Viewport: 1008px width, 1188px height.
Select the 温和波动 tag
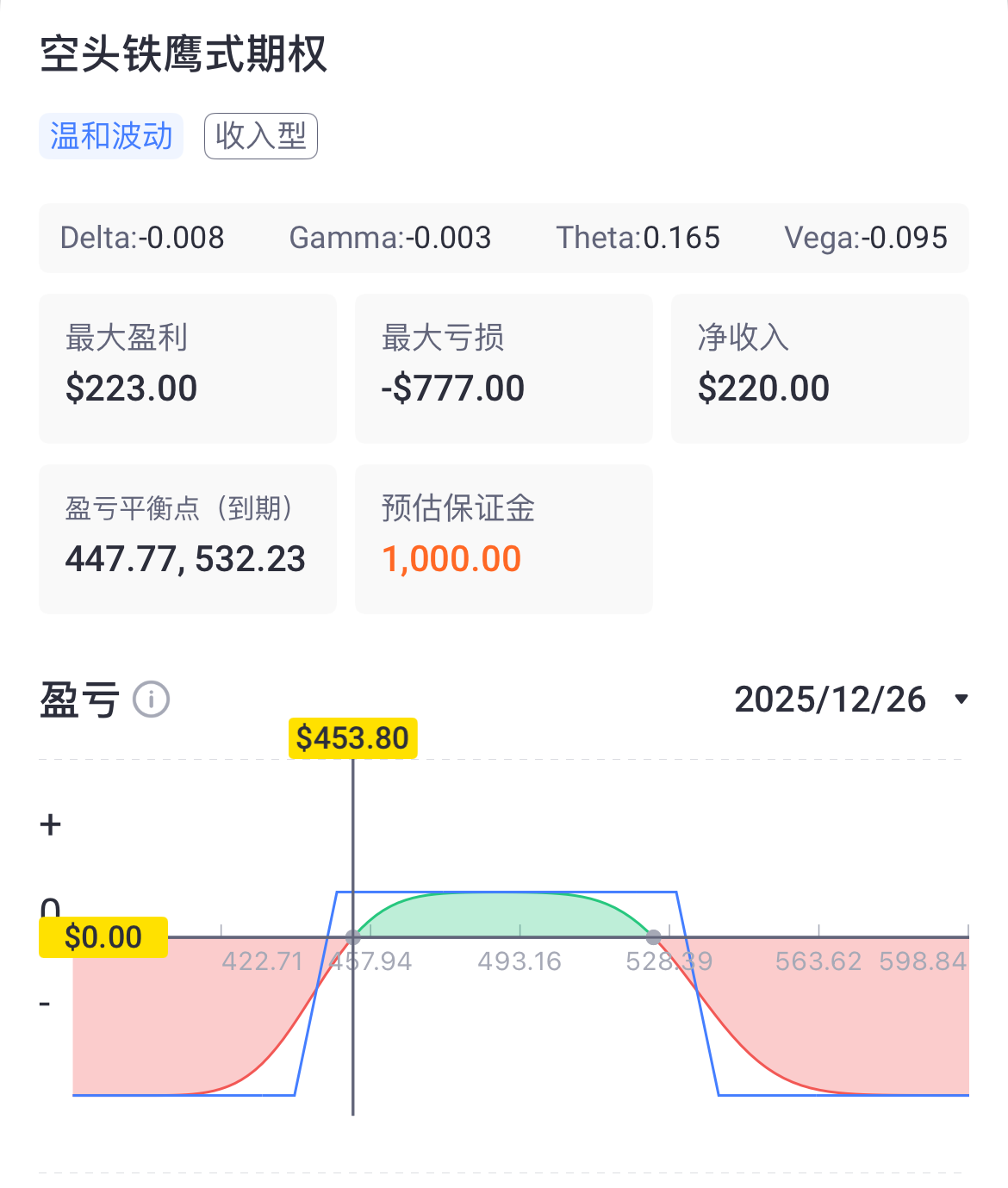tap(110, 135)
